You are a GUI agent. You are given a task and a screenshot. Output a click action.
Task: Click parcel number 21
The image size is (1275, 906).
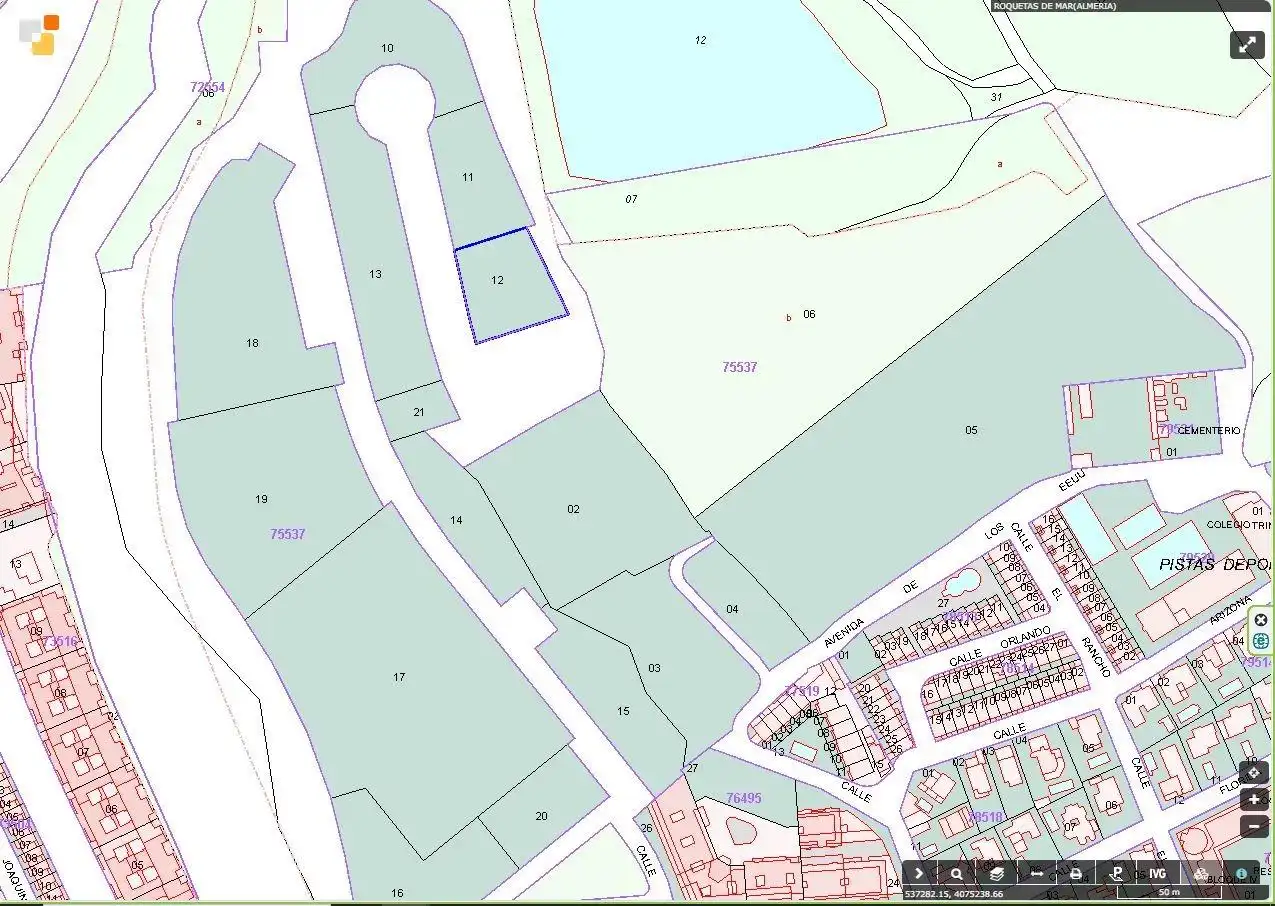tap(419, 412)
